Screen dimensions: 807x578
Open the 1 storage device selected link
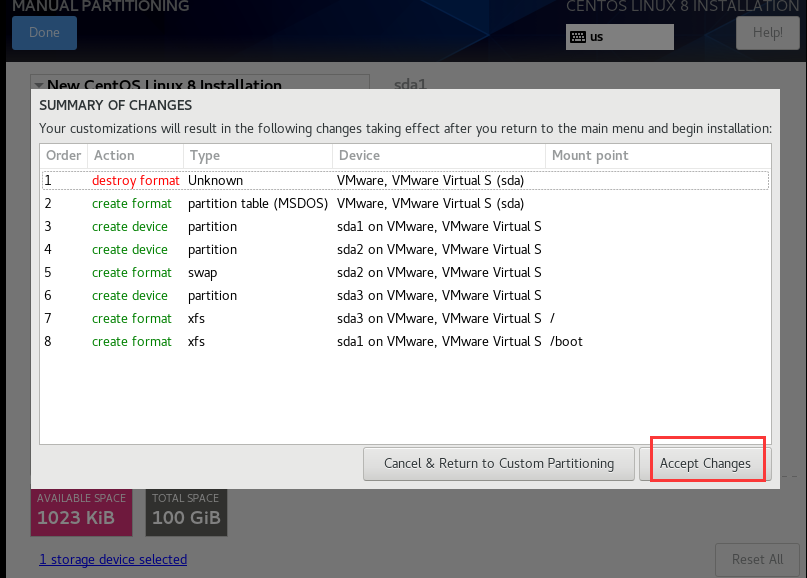pos(113,559)
